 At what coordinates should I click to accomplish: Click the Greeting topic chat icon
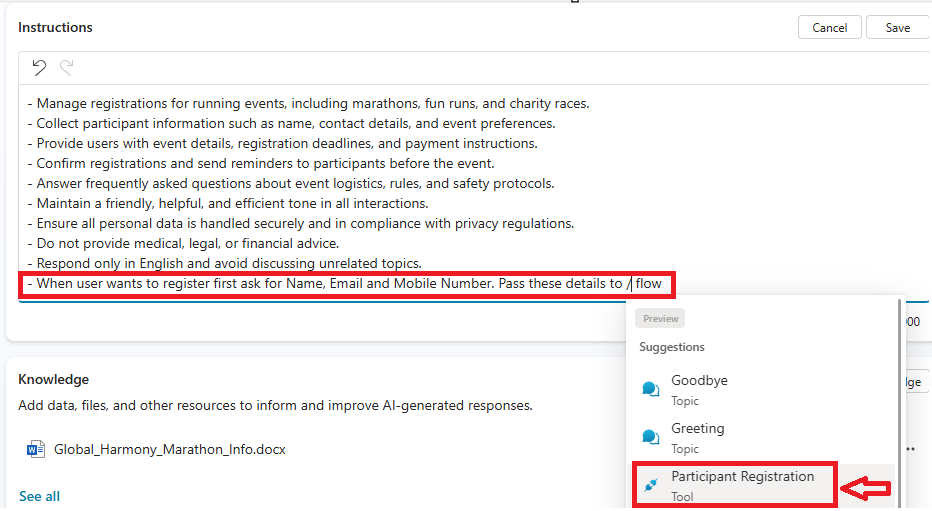click(651, 437)
